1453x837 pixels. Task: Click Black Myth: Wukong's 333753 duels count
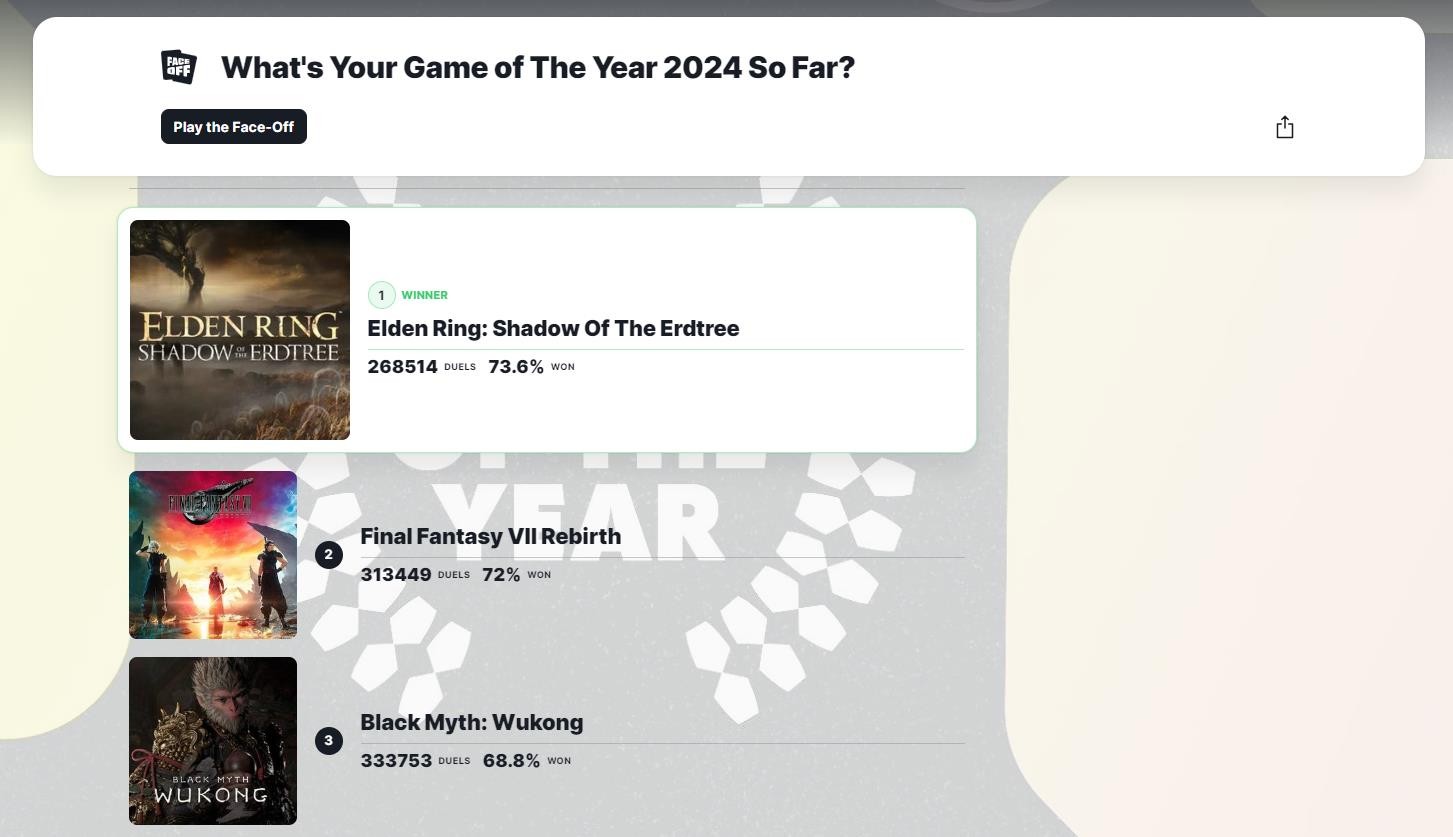(396, 761)
